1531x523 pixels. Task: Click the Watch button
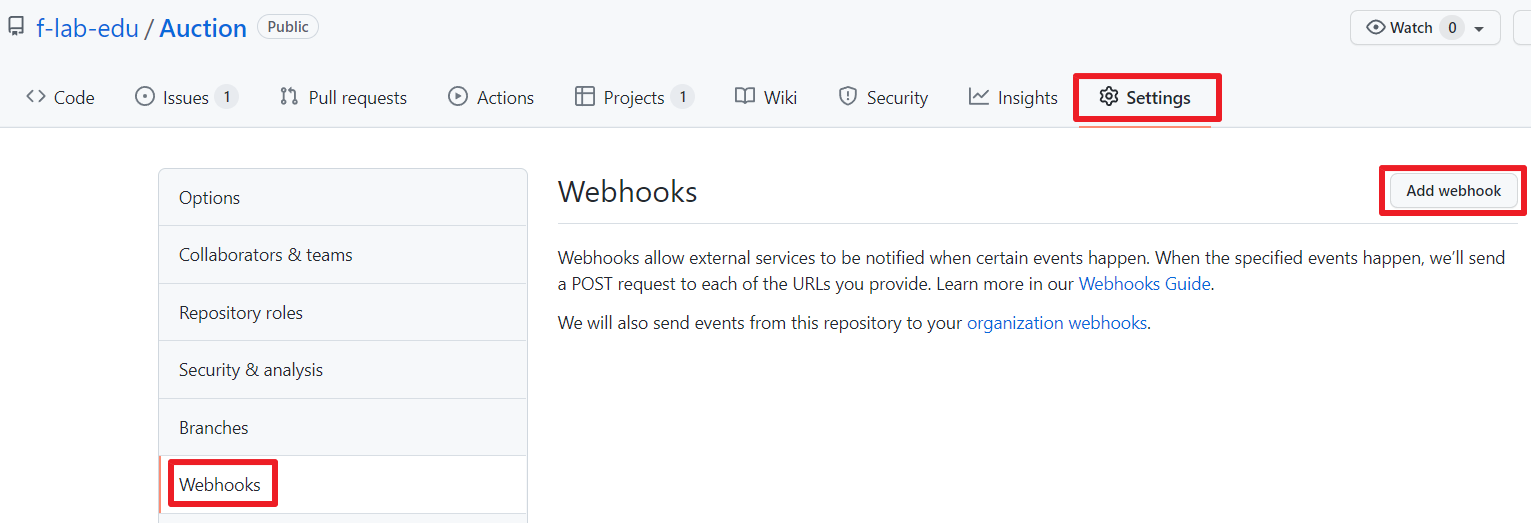[x=1425, y=28]
